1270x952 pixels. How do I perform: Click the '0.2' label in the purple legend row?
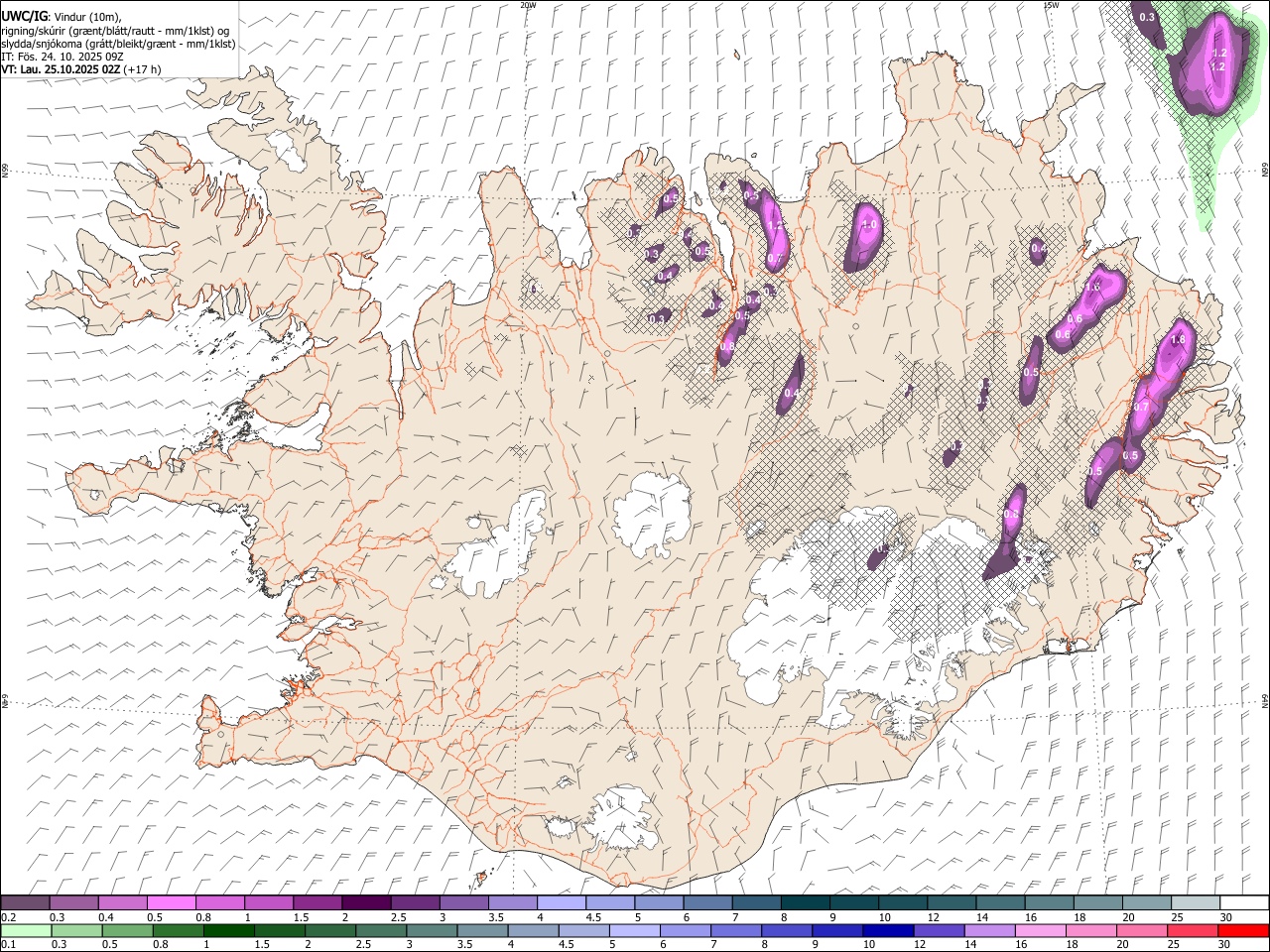point(7,916)
